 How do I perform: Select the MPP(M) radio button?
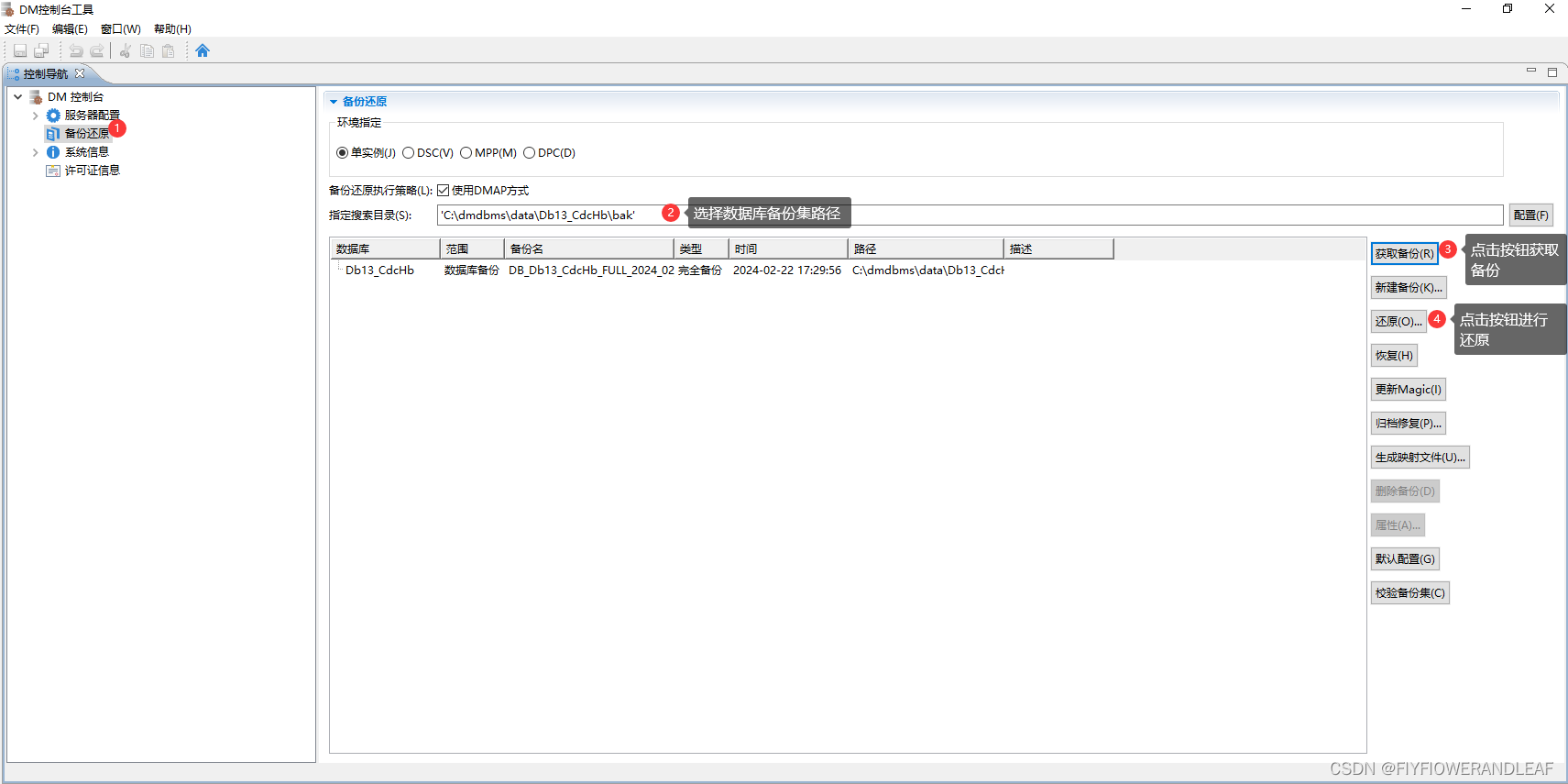(466, 153)
